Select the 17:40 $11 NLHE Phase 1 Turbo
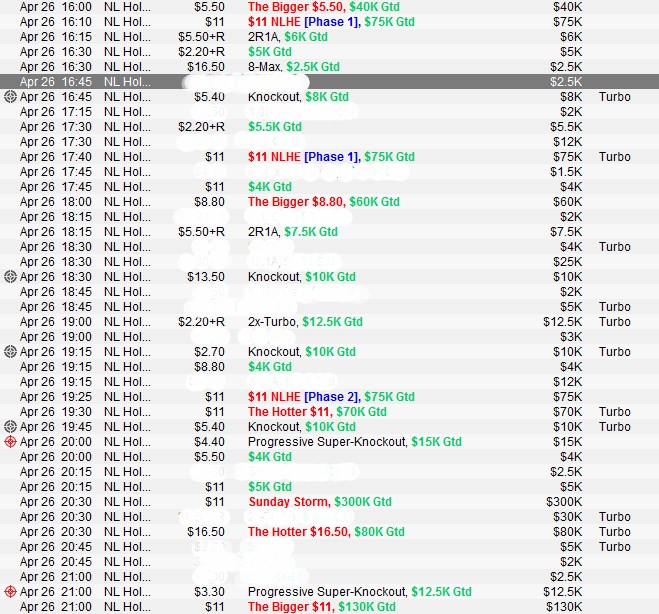The image size is (659, 614). coord(331,157)
